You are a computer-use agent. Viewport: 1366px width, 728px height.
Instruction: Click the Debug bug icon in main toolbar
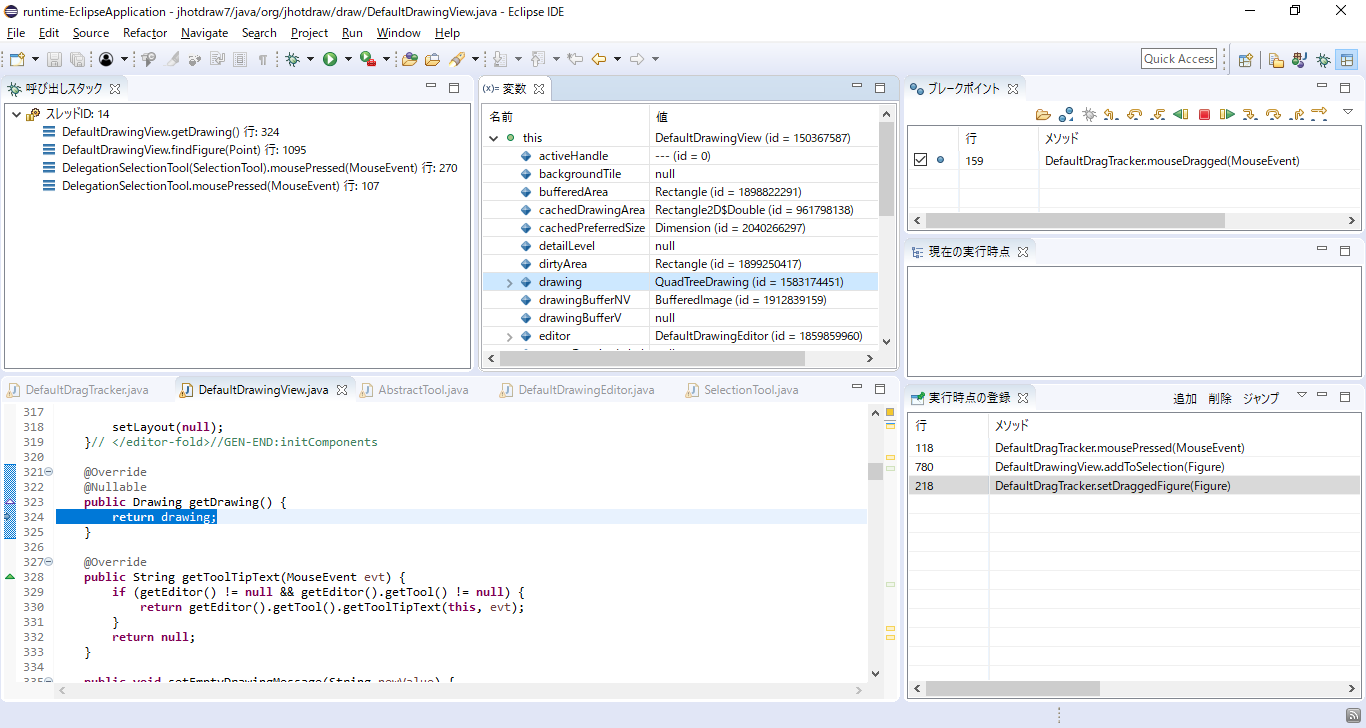click(293, 59)
